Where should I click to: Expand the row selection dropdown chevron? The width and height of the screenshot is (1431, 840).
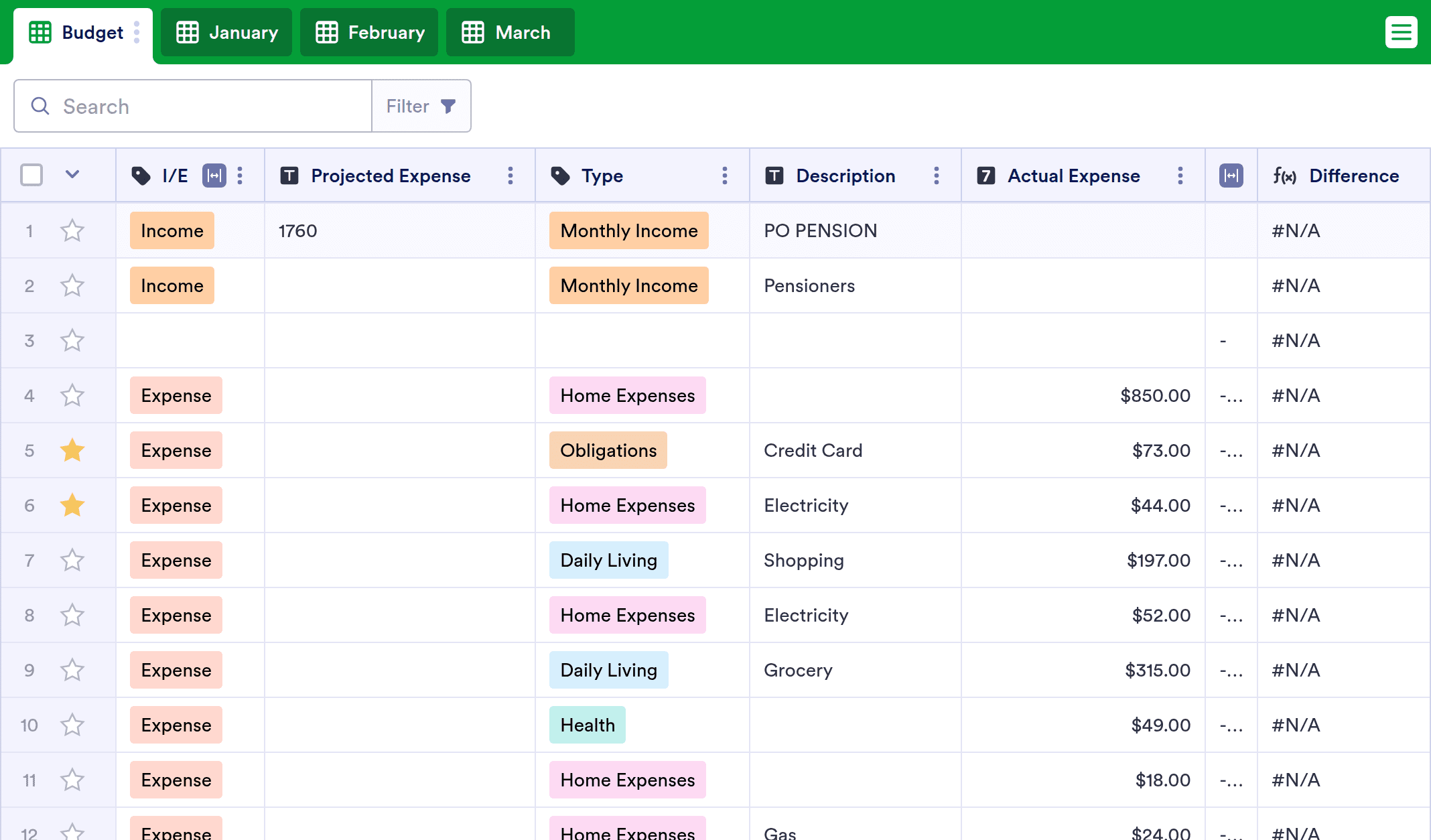pyautogui.click(x=72, y=175)
